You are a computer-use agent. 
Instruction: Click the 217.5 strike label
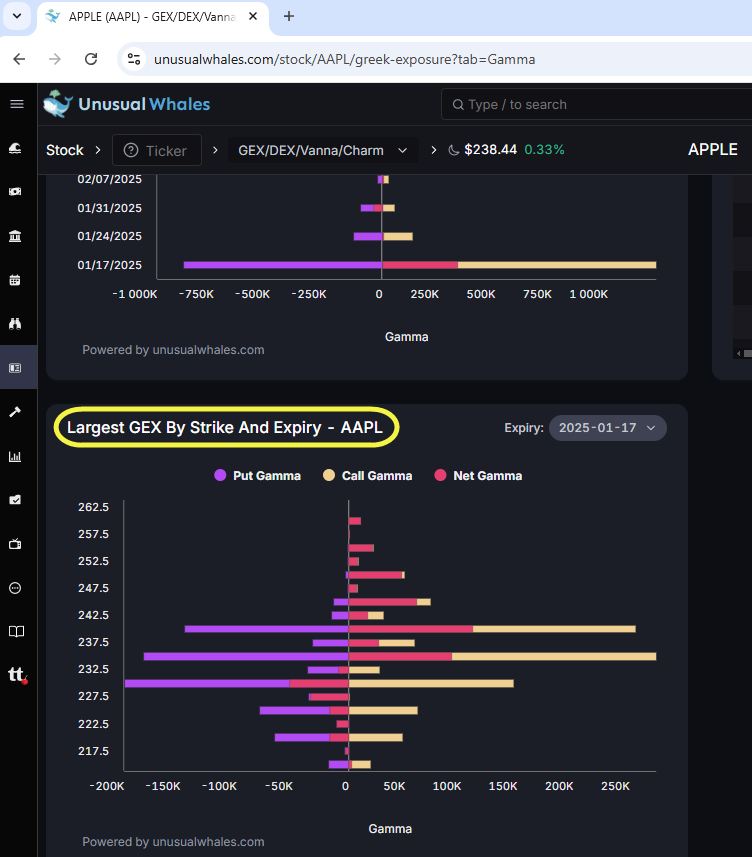point(93,751)
